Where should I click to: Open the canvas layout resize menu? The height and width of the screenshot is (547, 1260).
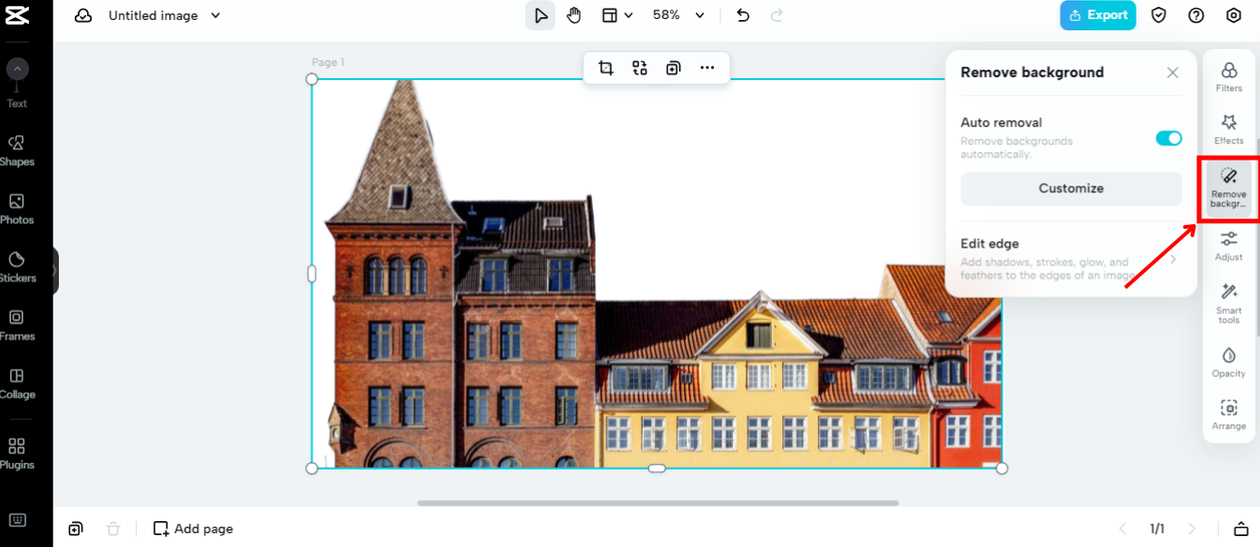[x=617, y=15]
